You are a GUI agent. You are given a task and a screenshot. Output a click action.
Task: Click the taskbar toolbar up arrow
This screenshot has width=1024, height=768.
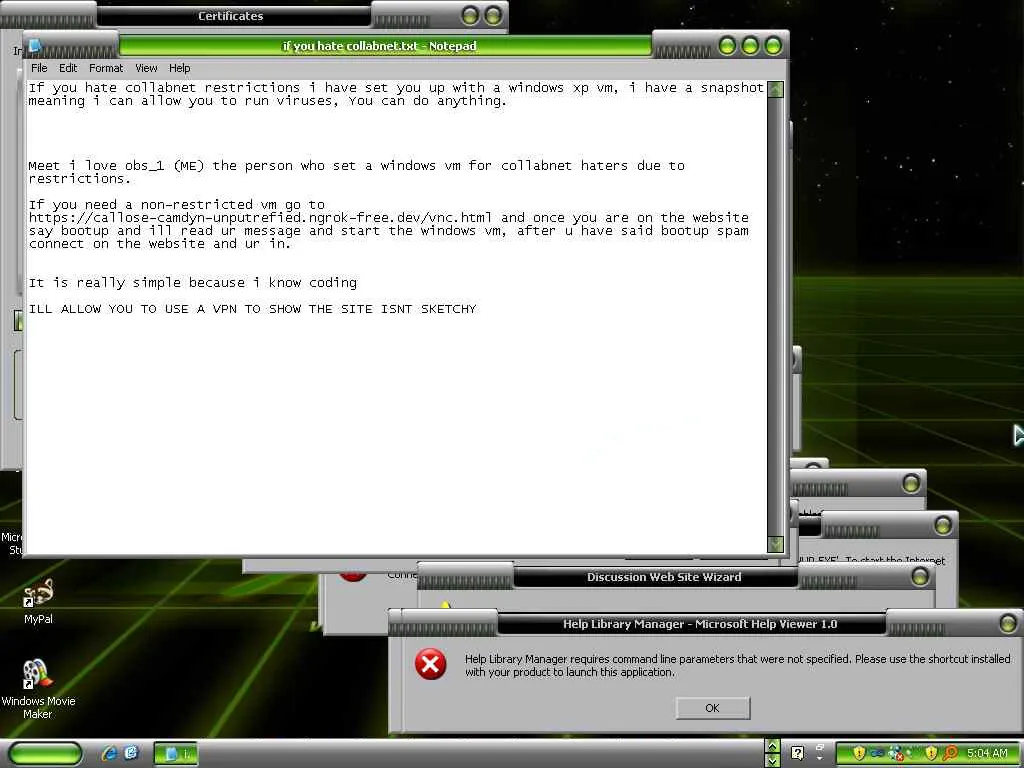pos(772,746)
